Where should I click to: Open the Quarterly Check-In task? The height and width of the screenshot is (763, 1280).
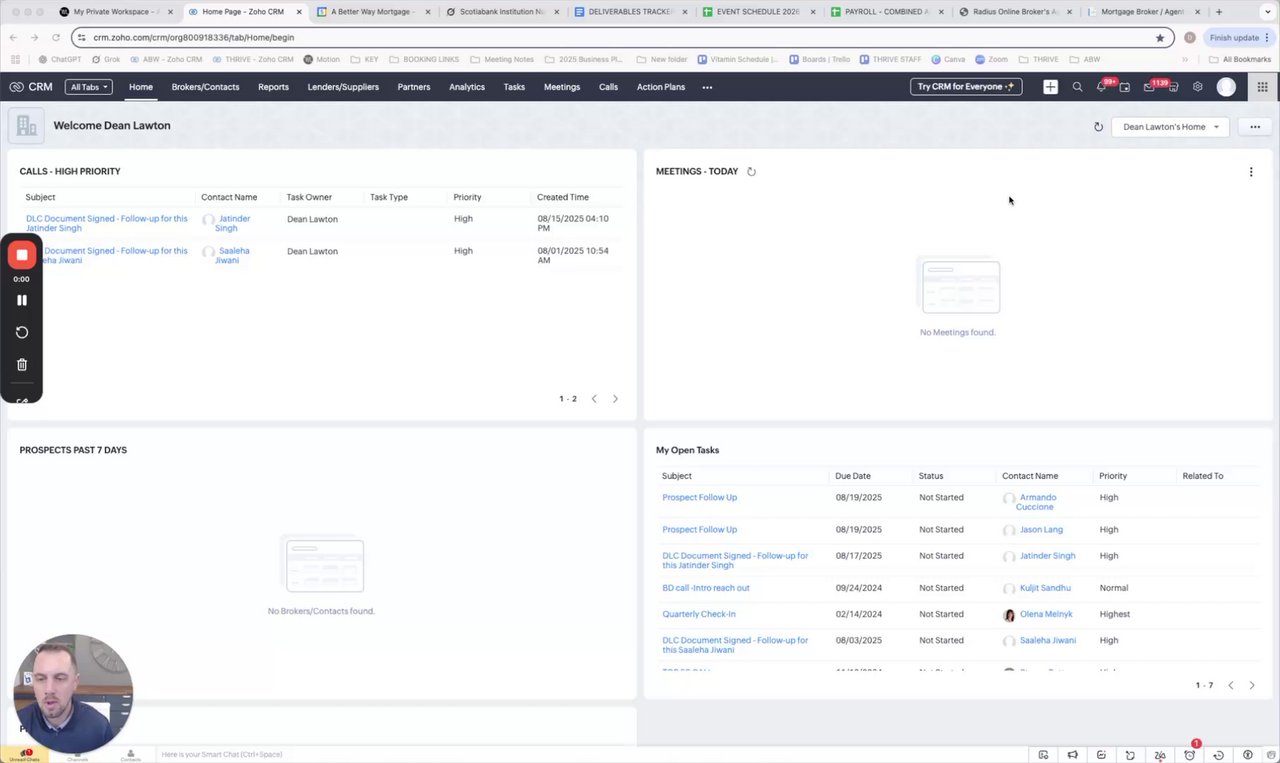click(699, 614)
